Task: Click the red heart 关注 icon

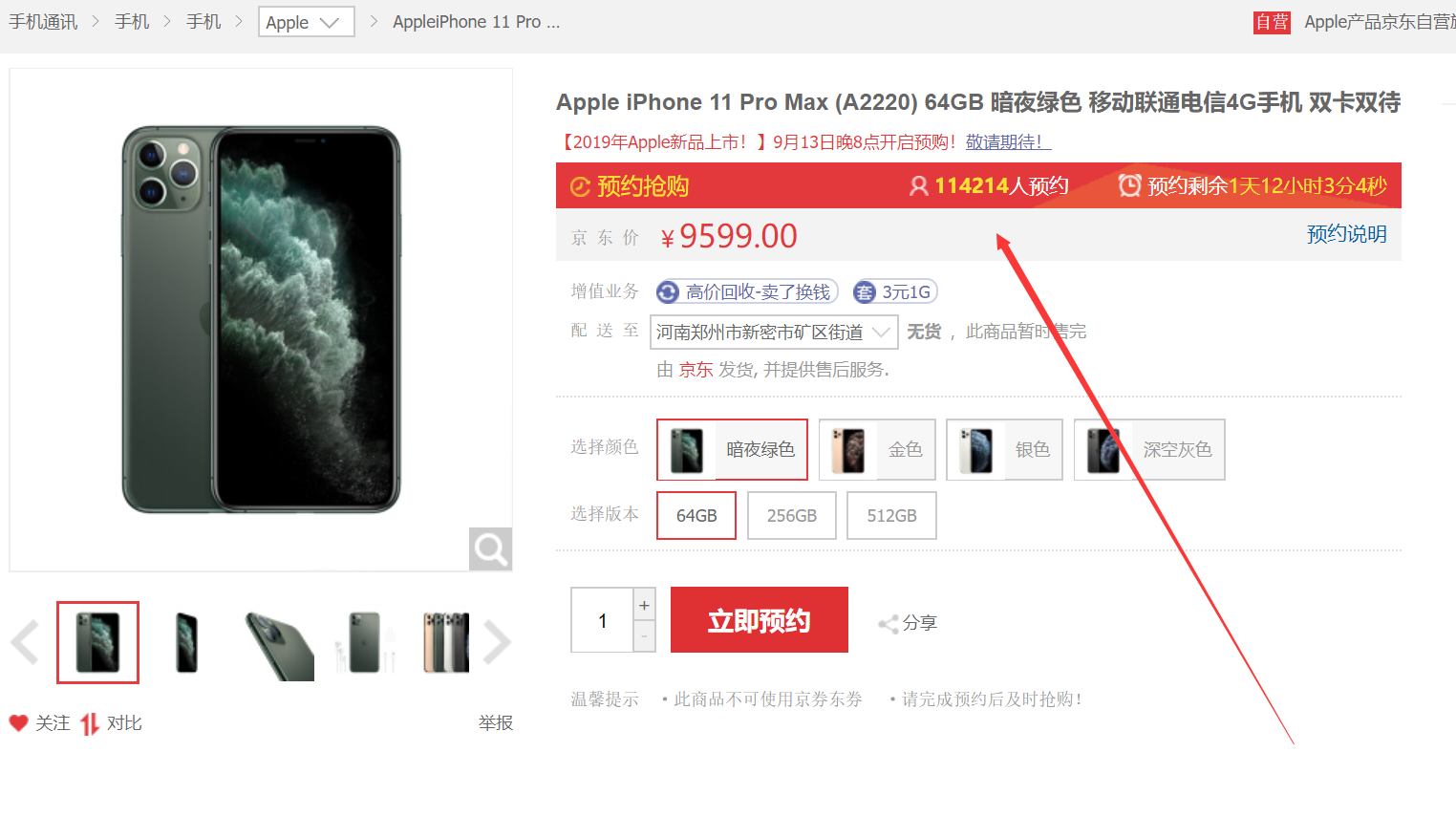Action: tap(19, 723)
